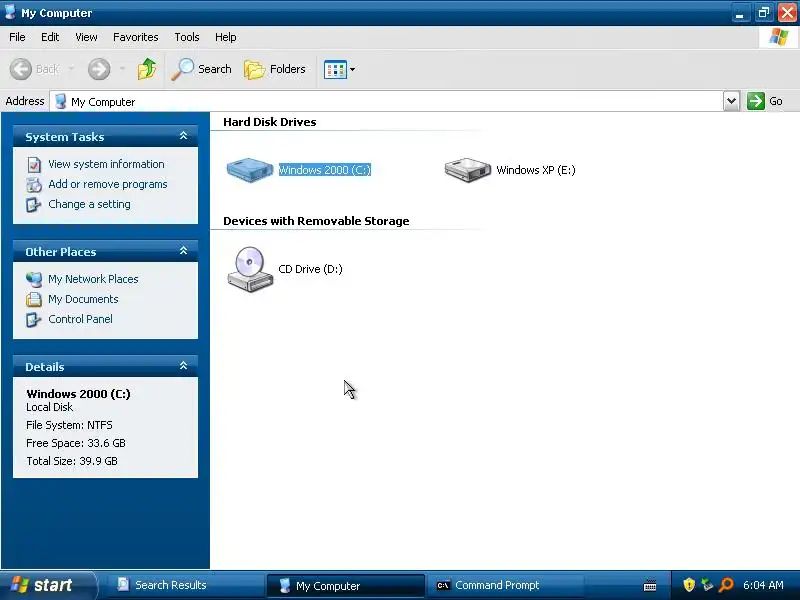This screenshot has height=600, width=800.
Task: Click Change a setting link
Action: tap(89, 204)
